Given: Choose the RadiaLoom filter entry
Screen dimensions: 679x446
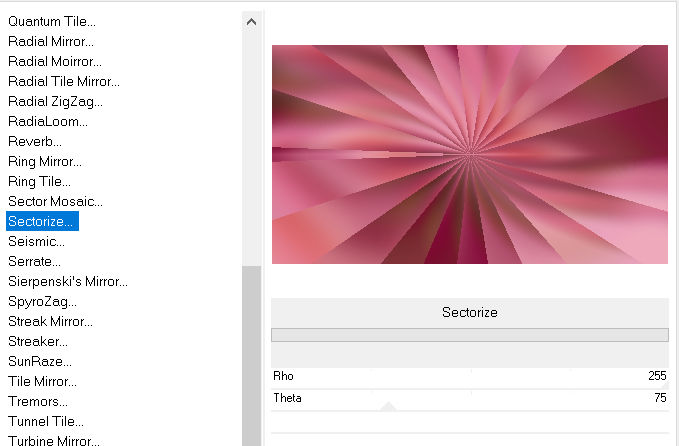Looking at the screenshot, I should tap(48, 121).
